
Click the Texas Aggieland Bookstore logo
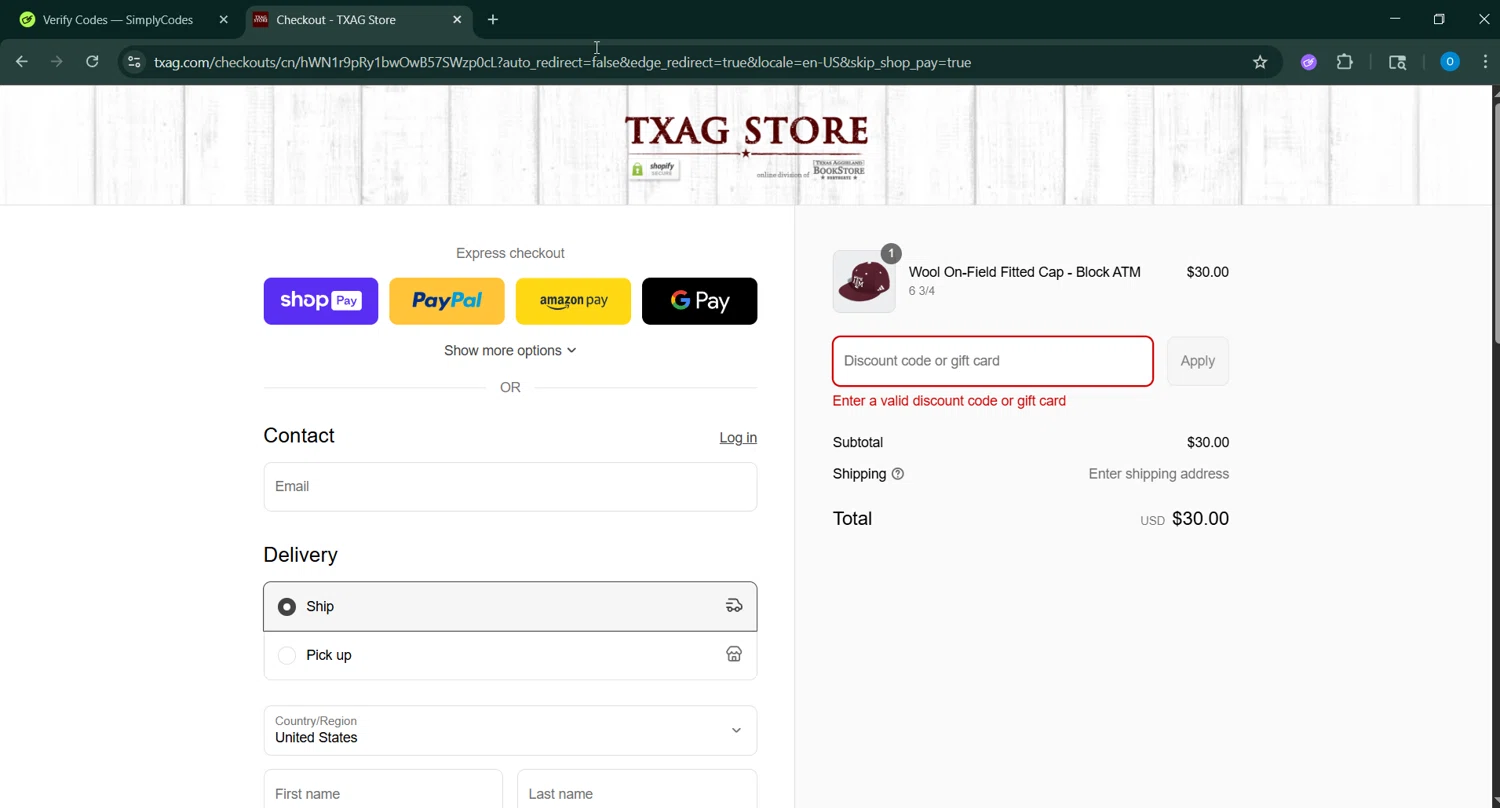[x=838, y=169]
